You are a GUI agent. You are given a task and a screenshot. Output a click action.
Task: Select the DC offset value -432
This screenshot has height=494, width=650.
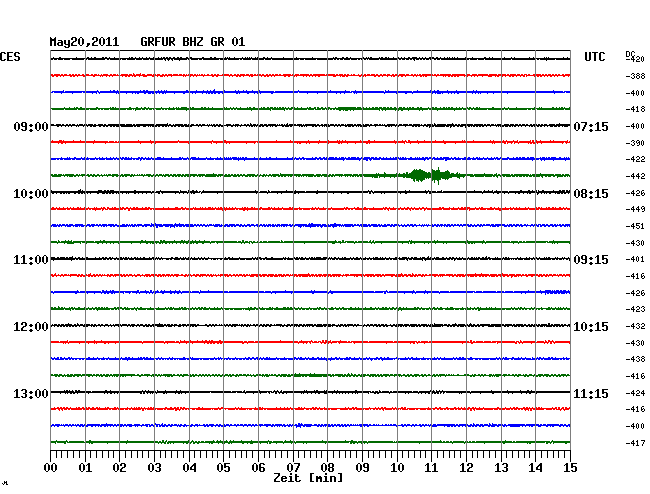(x=635, y=326)
